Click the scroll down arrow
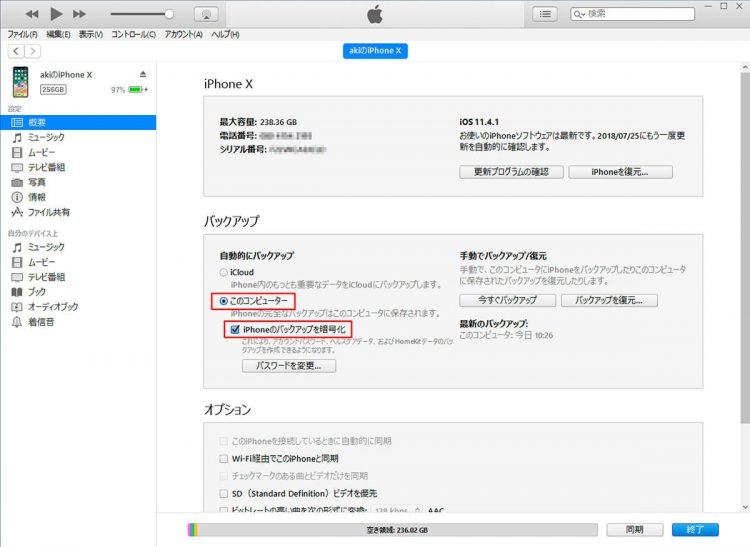The image size is (750, 547). coord(745,507)
